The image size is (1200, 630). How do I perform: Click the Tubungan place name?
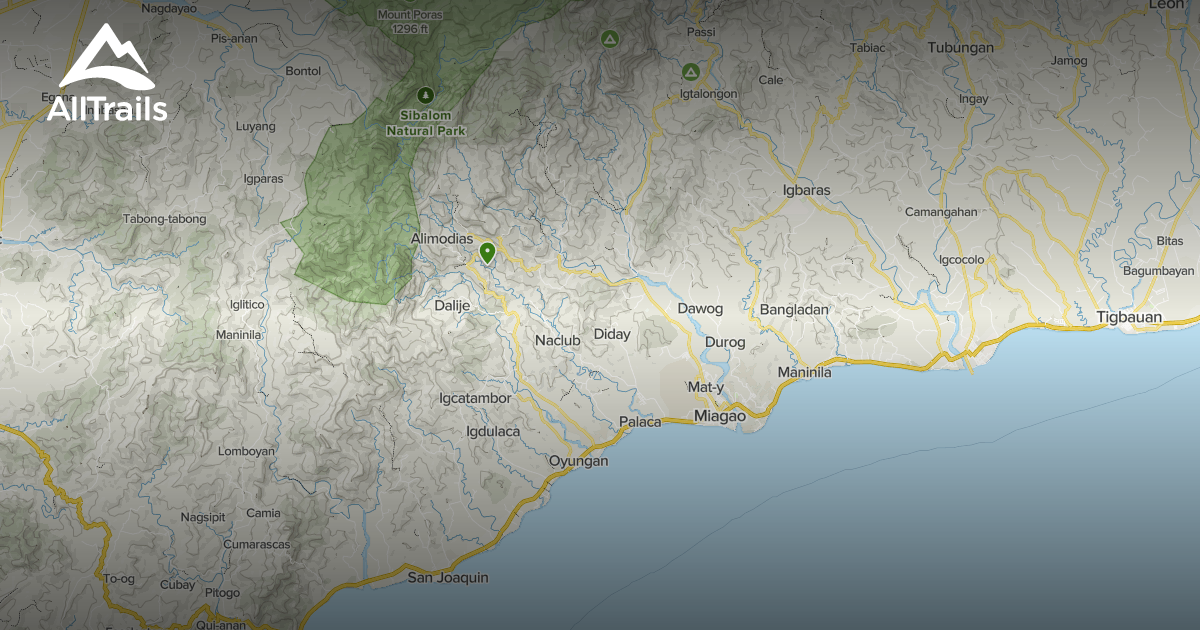(962, 46)
